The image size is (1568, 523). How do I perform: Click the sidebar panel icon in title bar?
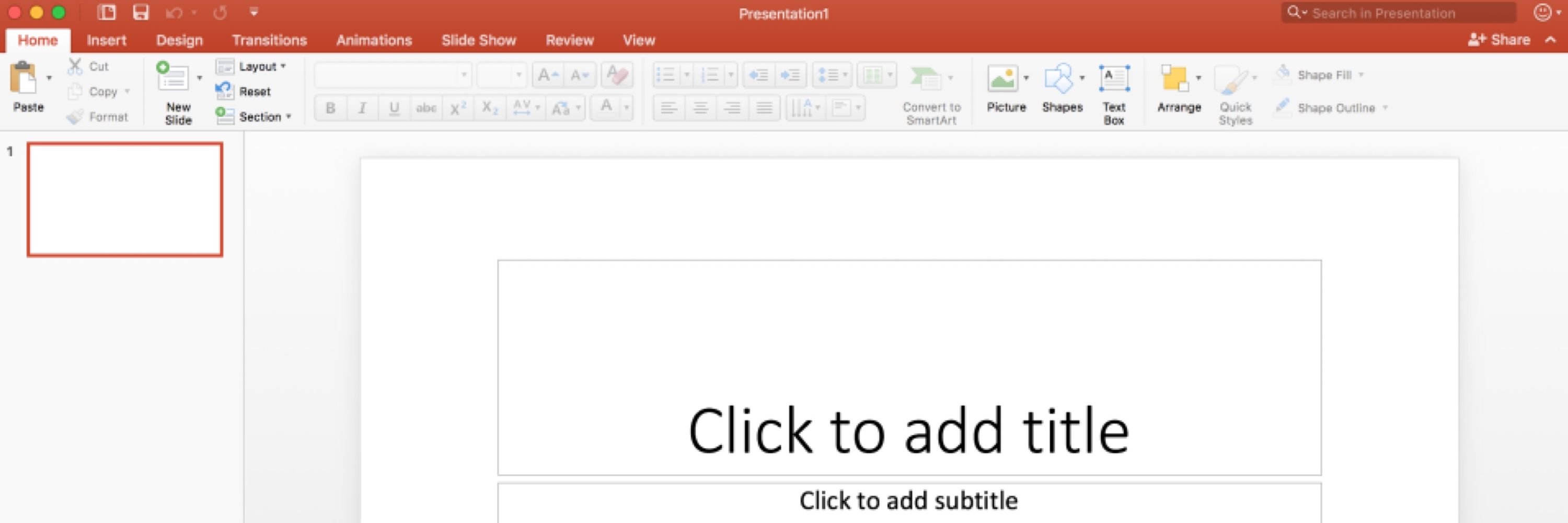tap(107, 12)
